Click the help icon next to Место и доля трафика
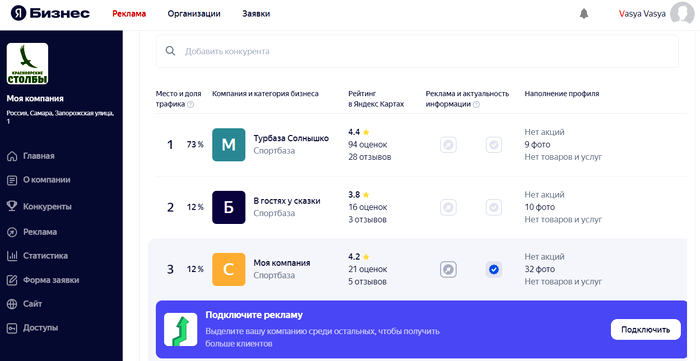Viewport: 700px width, 361px height. (191, 104)
